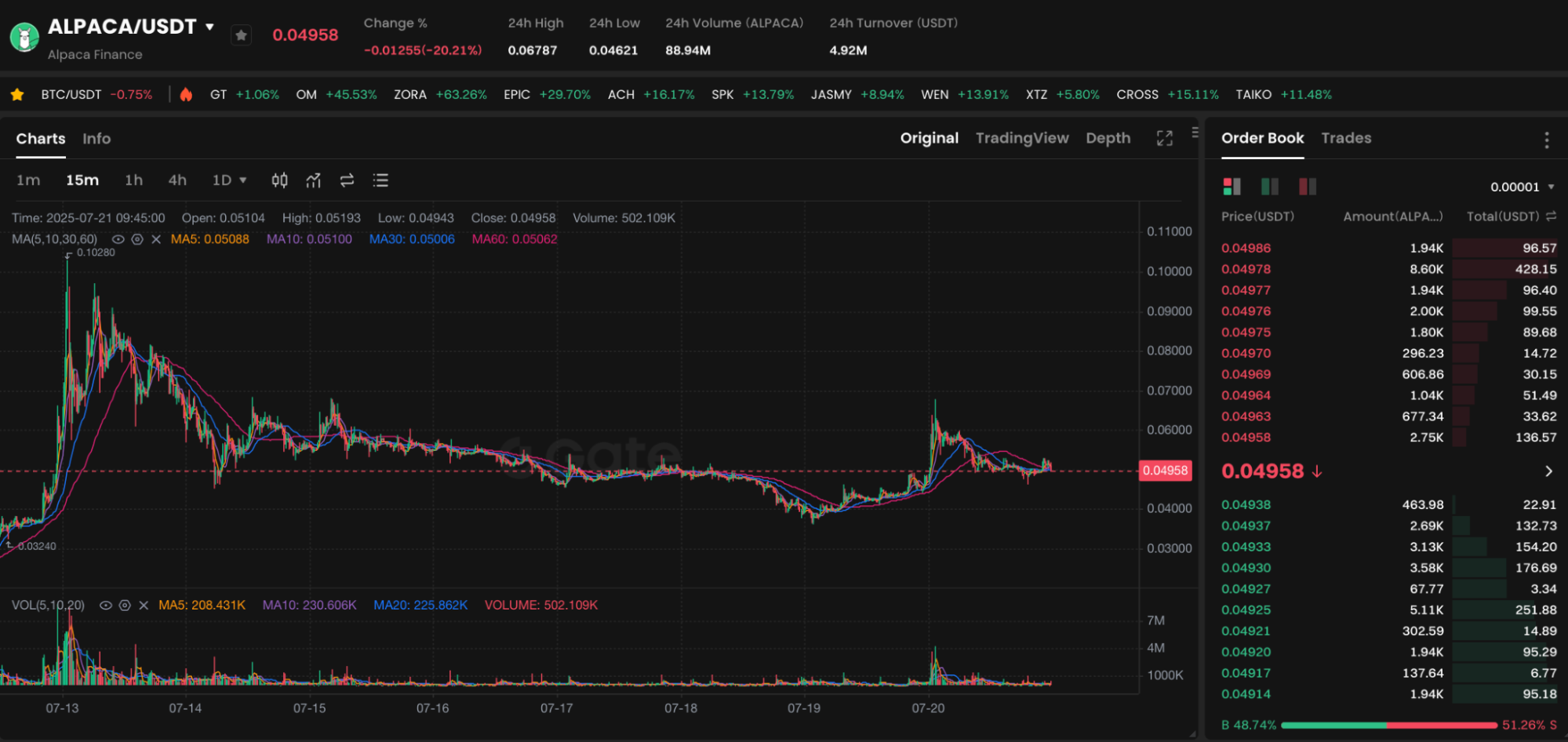This screenshot has height=742, width=1568.
Task: Click the yellow favorites star in the ticker bar
Action: pyautogui.click(x=17, y=94)
